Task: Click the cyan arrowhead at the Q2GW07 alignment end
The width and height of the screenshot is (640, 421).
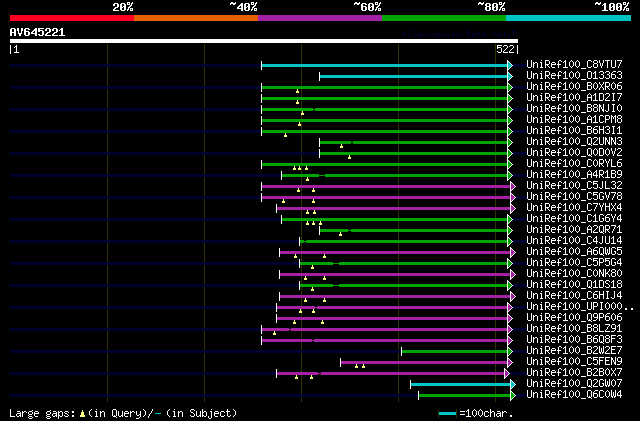Action: (513, 384)
